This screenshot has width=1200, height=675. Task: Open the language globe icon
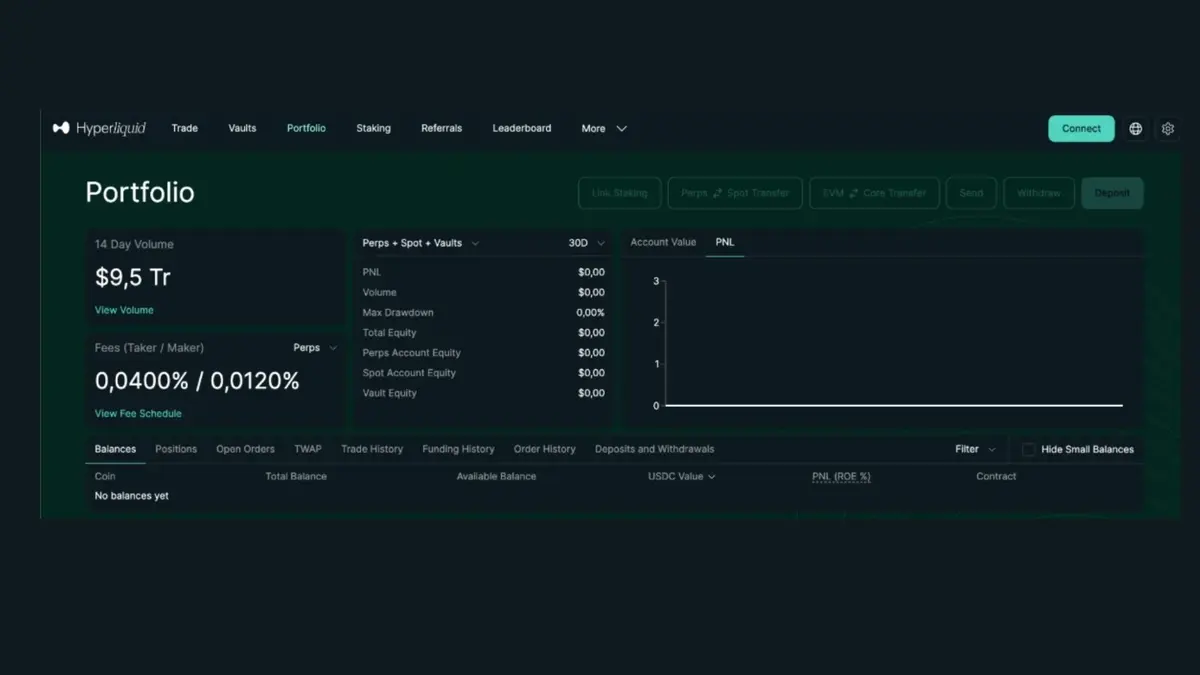click(x=1135, y=129)
